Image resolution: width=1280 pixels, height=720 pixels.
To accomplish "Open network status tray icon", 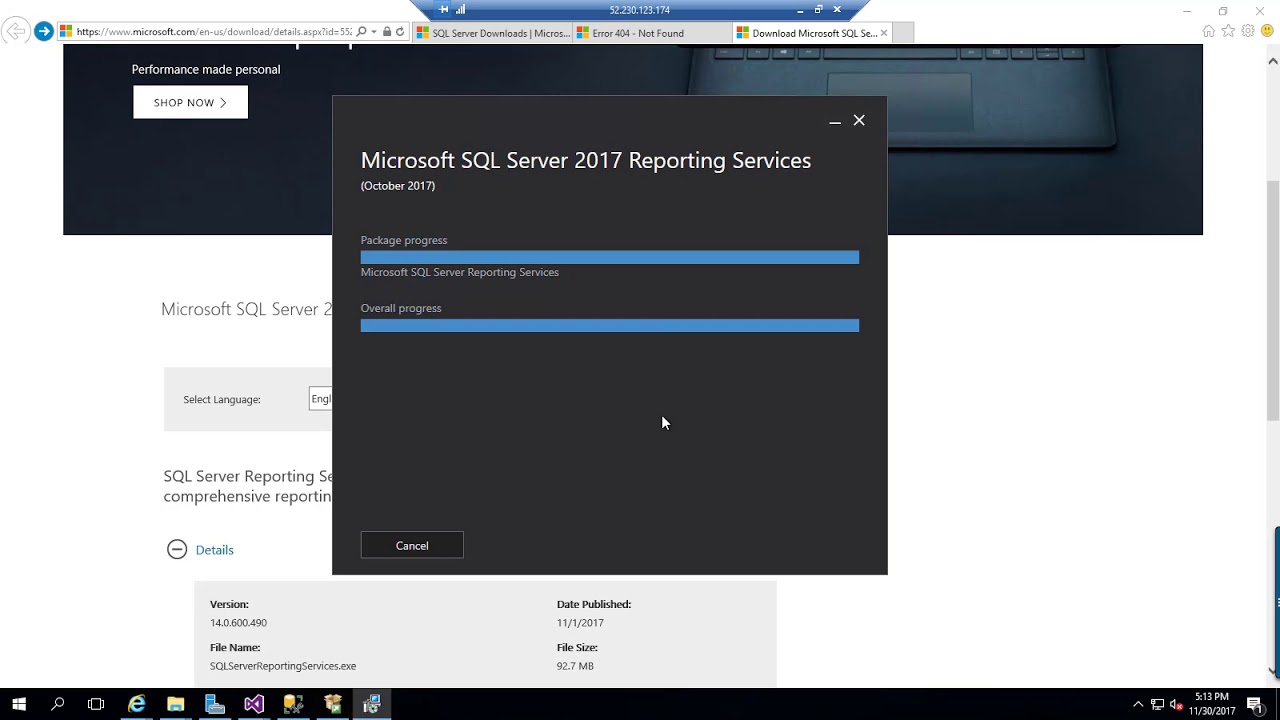I will pos(1157,704).
